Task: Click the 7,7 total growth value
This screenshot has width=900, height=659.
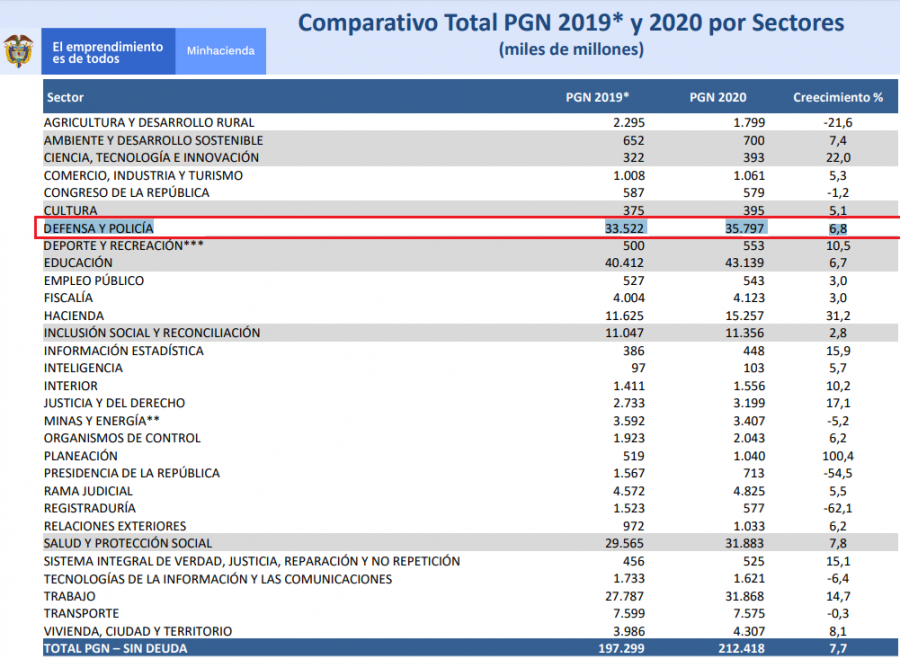Action: point(838,649)
